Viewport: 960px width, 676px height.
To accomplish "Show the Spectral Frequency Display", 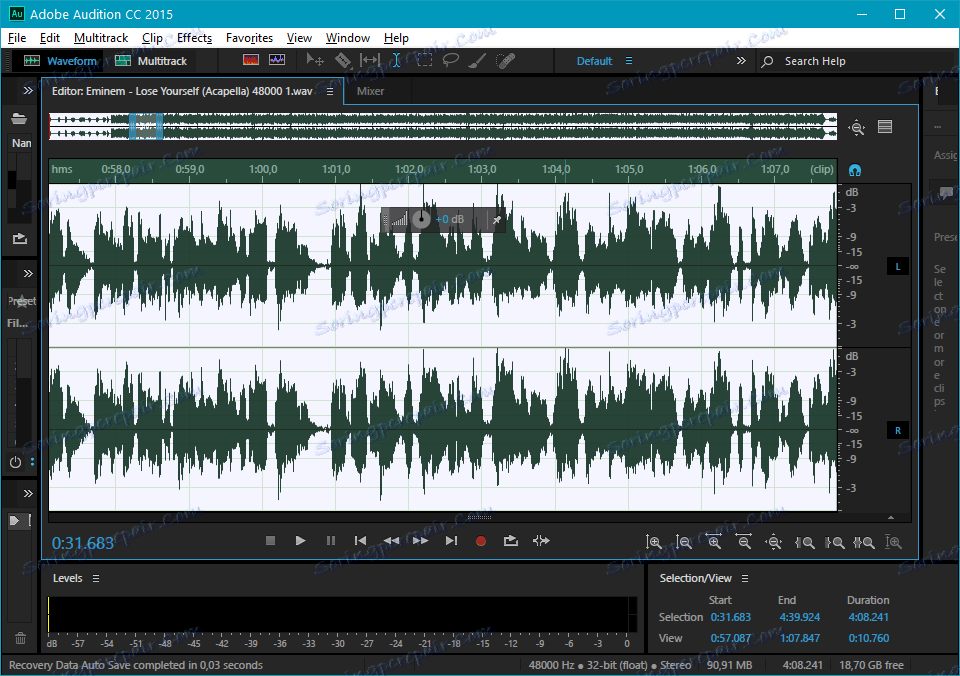I will [x=250, y=61].
